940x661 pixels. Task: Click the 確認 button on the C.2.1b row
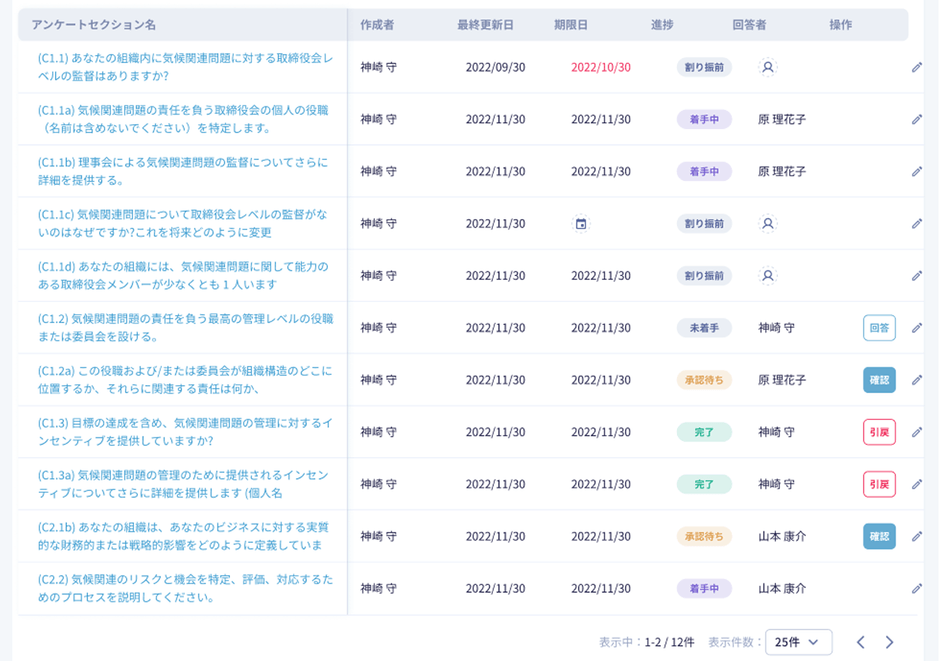[879, 536]
